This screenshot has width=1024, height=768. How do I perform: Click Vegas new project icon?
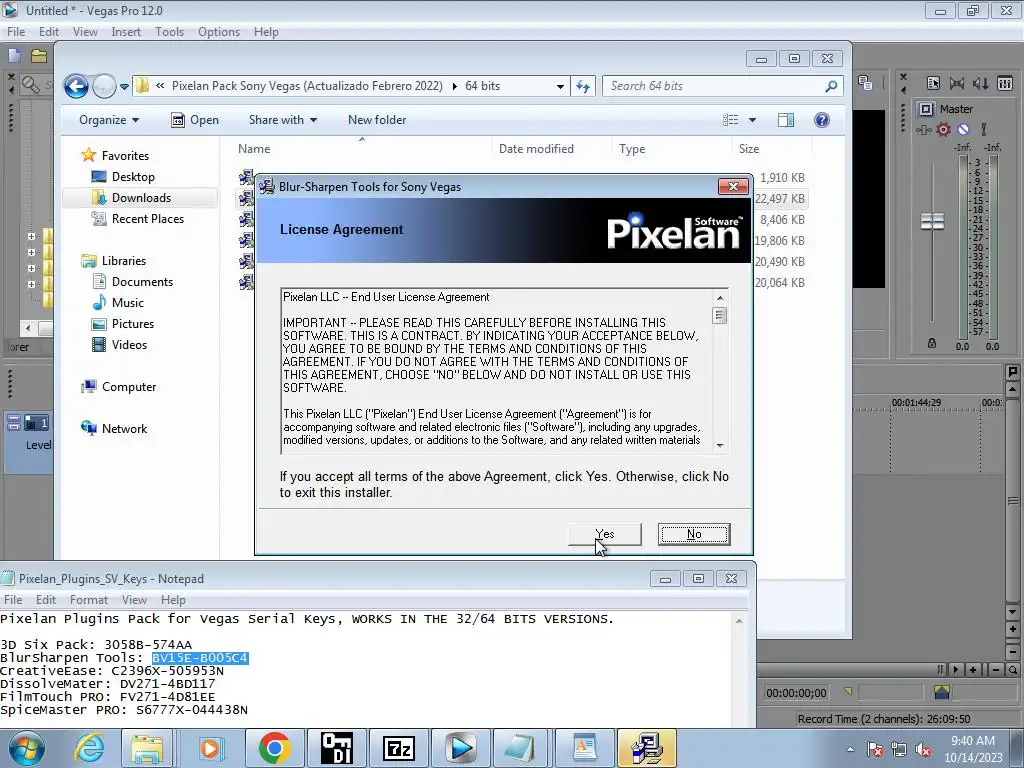[14, 56]
